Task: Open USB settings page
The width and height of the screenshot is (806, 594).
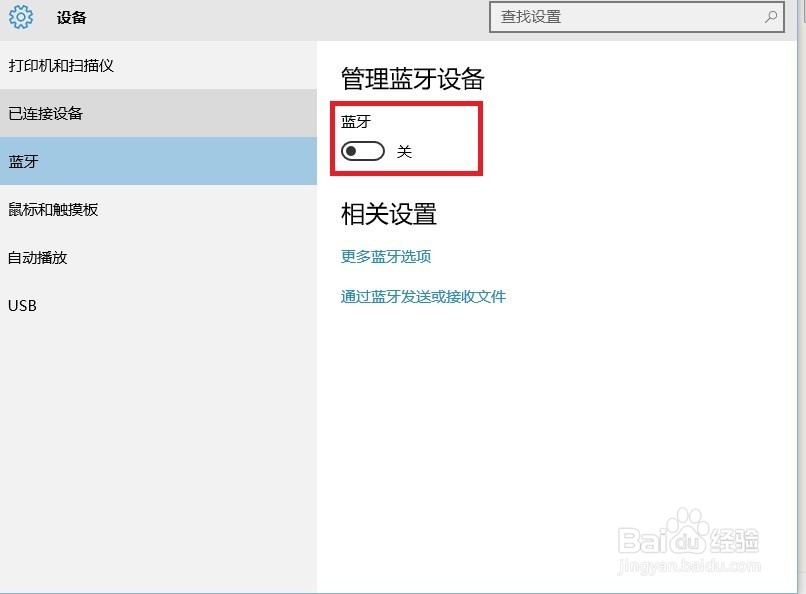Action: point(158,305)
